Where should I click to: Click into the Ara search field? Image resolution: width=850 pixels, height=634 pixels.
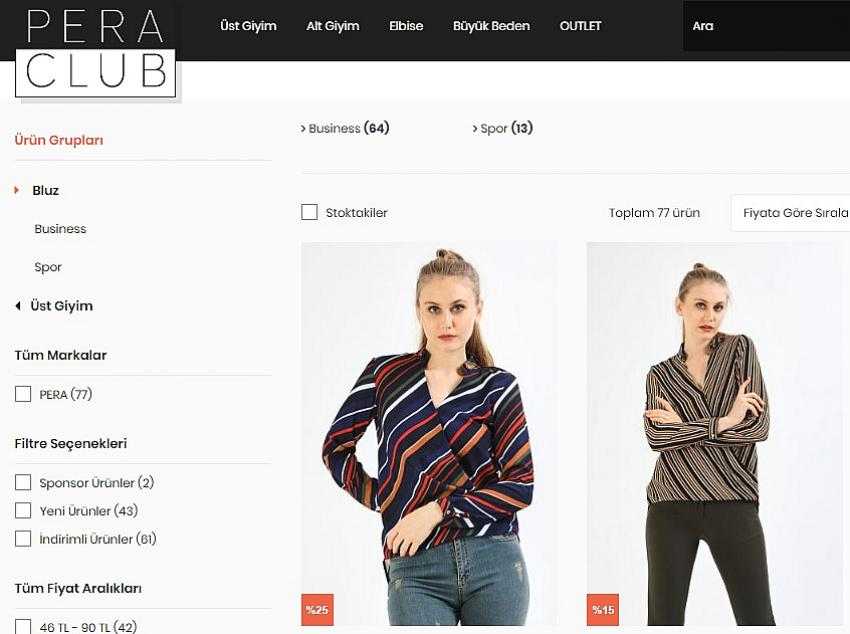[767, 26]
